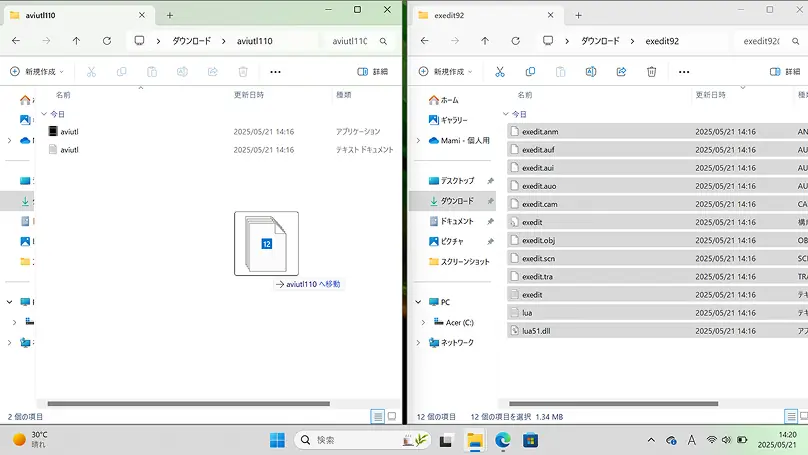Open the 新規作成 dropdown in exedit92 window
The height and width of the screenshot is (455, 808).
point(446,72)
